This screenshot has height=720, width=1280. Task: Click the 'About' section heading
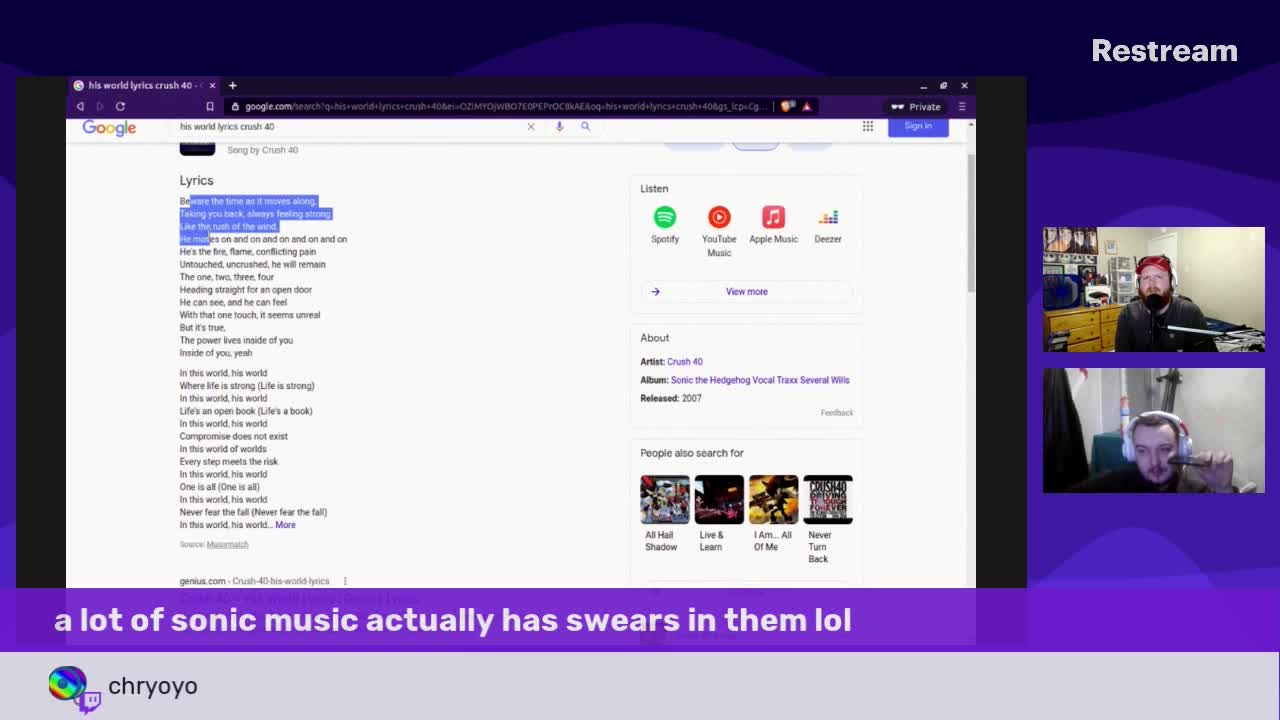coord(654,338)
